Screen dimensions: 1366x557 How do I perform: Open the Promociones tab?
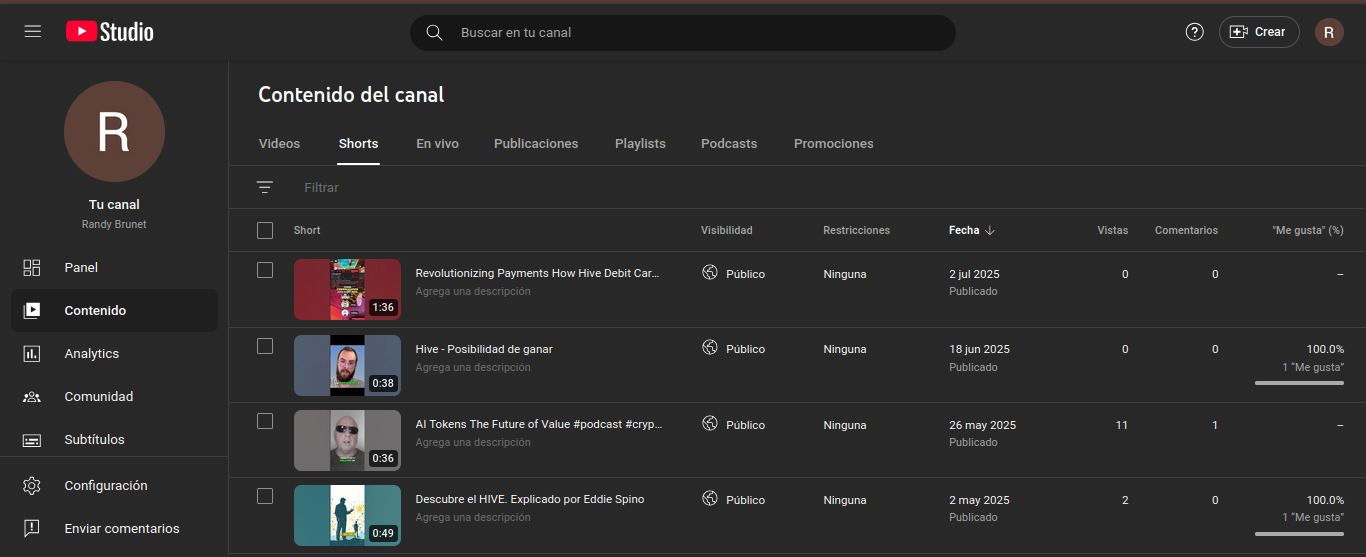pyautogui.click(x=834, y=144)
